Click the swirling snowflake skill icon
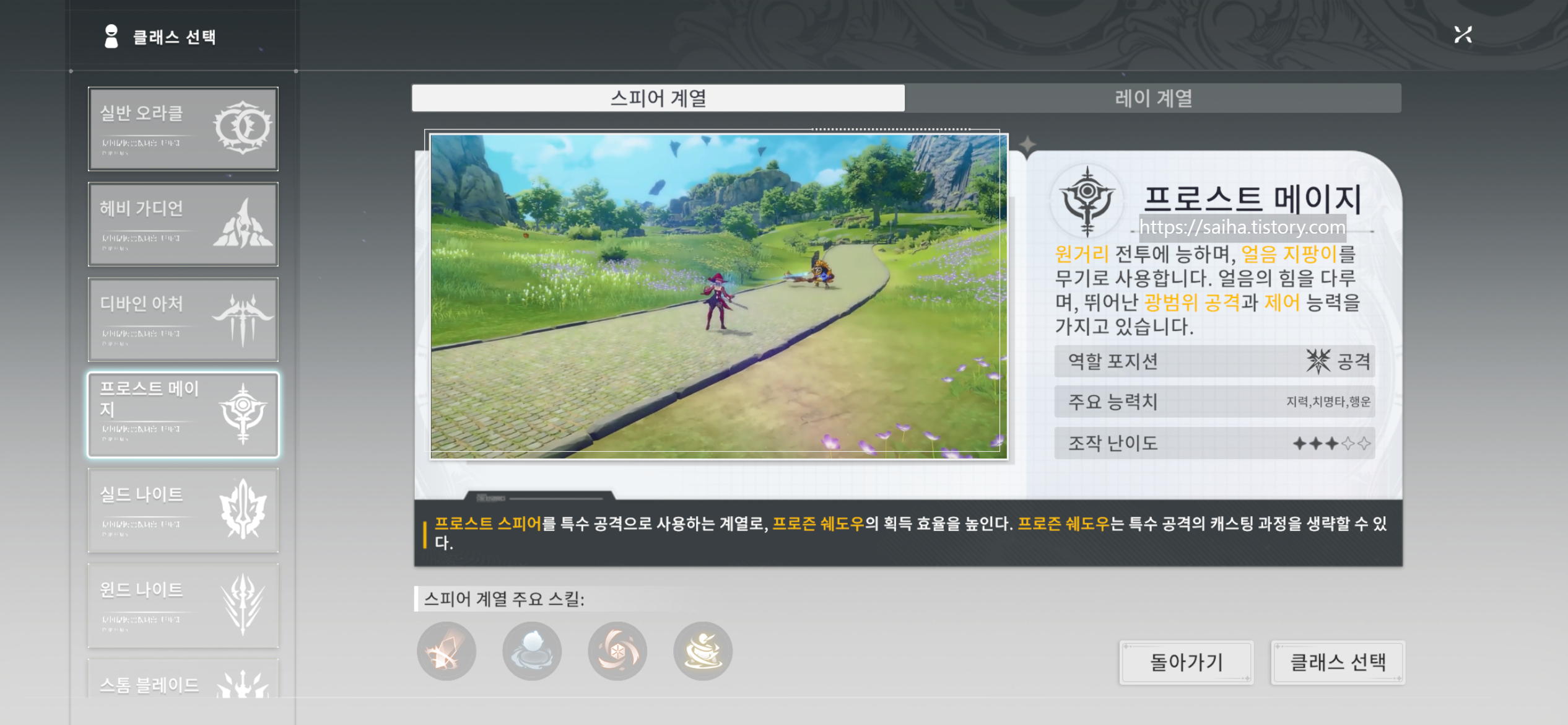This screenshot has width=1568, height=725. click(617, 651)
